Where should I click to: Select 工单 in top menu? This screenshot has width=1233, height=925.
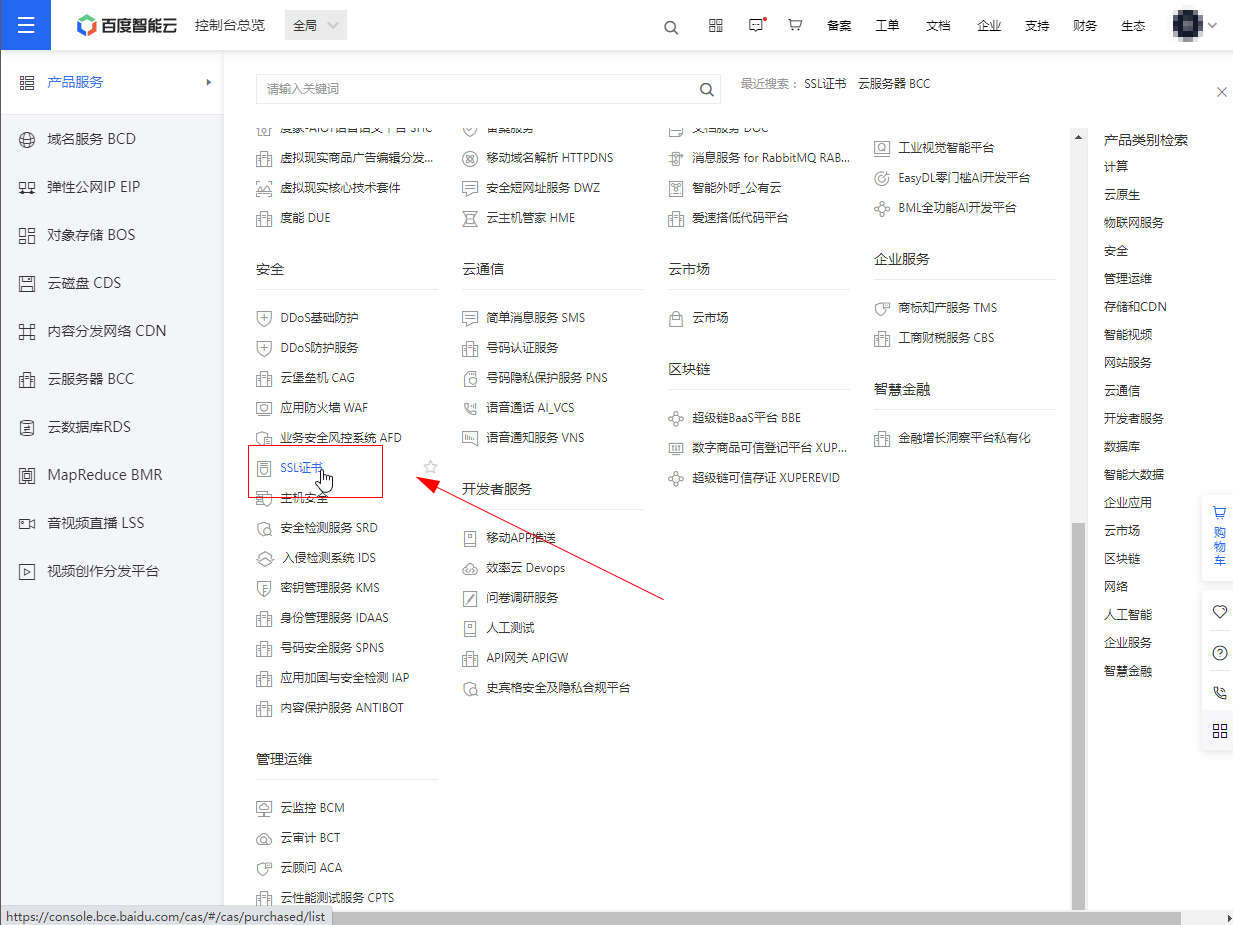[887, 26]
